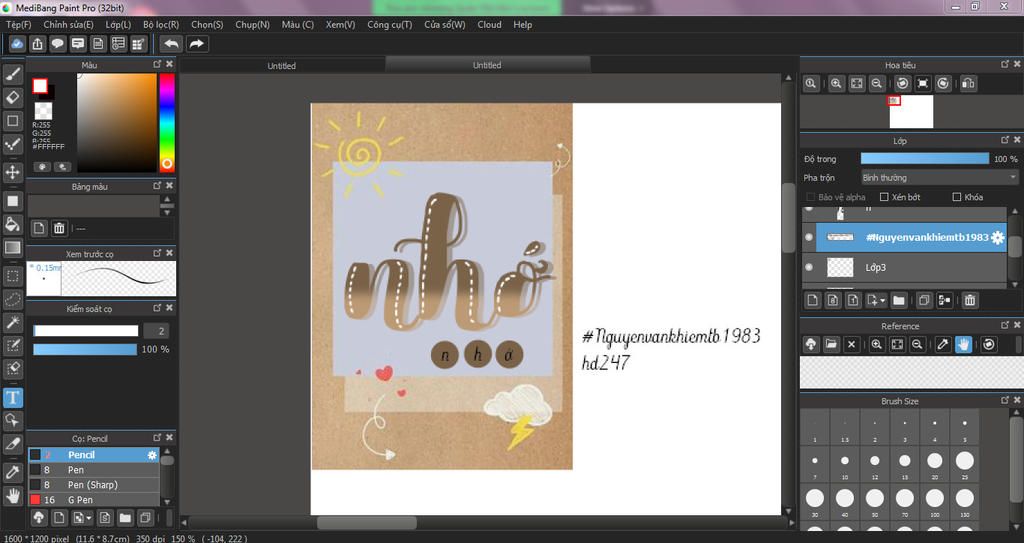Select the Lasso tool

12,299
